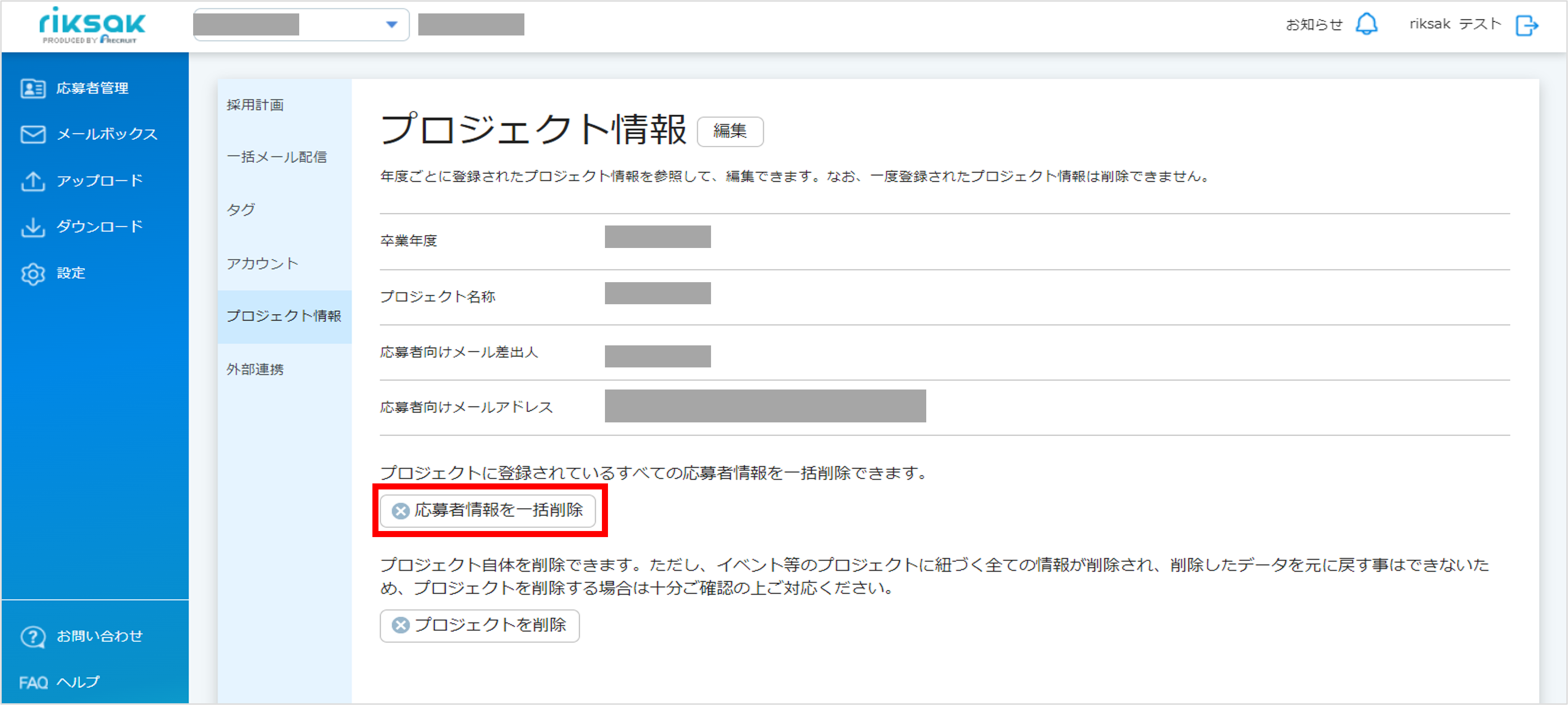The image size is (1568, 705).
Task: Click the アップロード upload icon
Action: click(33, 180)
